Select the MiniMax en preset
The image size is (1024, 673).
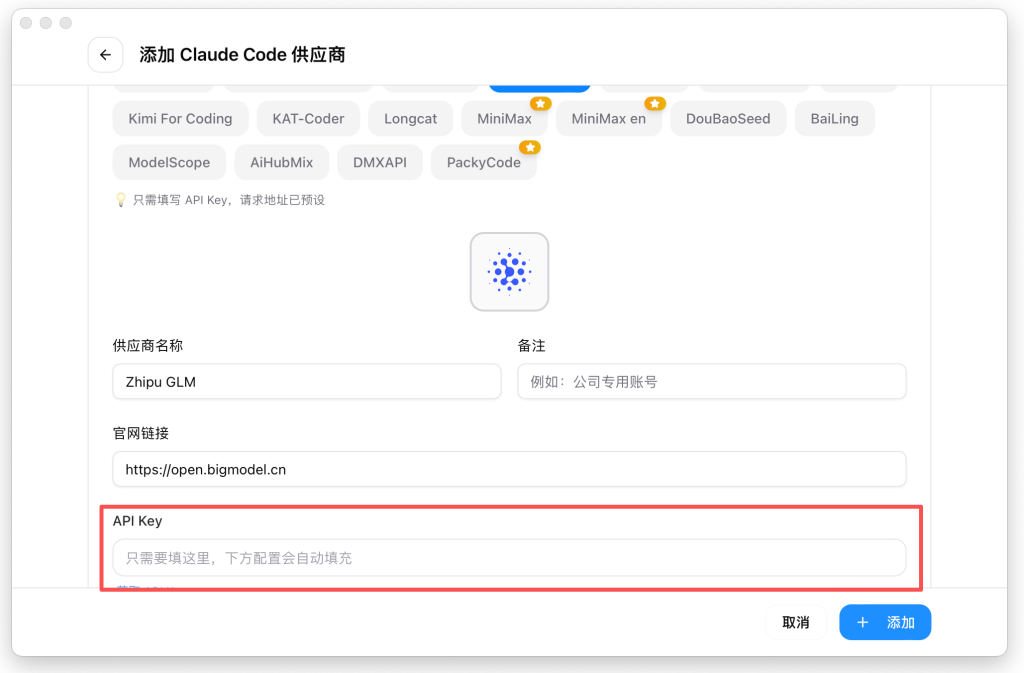coord(608,118)
